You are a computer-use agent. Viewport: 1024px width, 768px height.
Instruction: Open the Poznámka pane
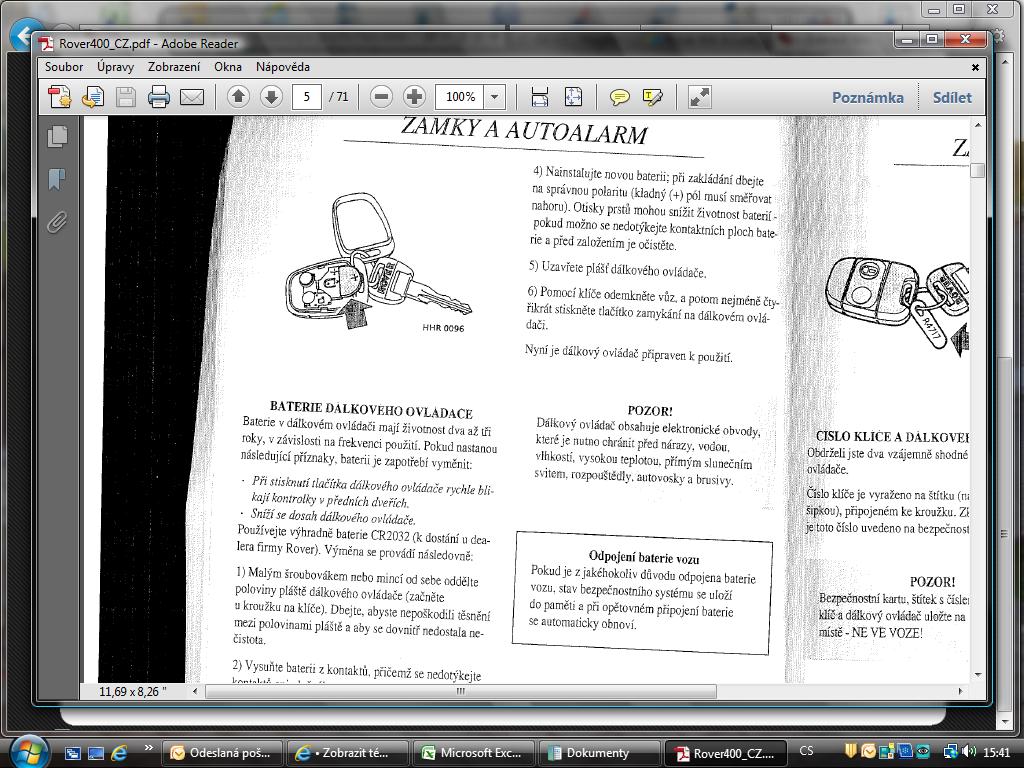tap(867, 97)
